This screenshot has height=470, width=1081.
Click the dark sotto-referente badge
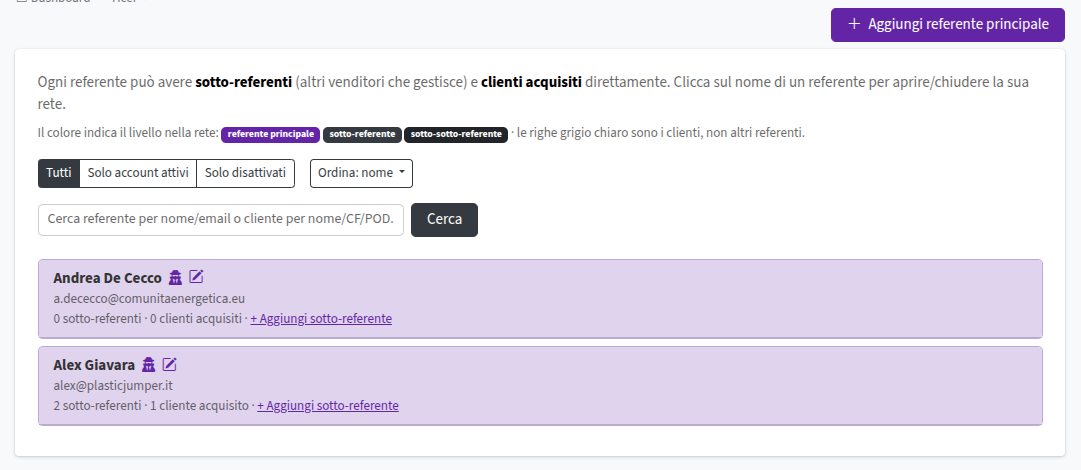(362, 134)
